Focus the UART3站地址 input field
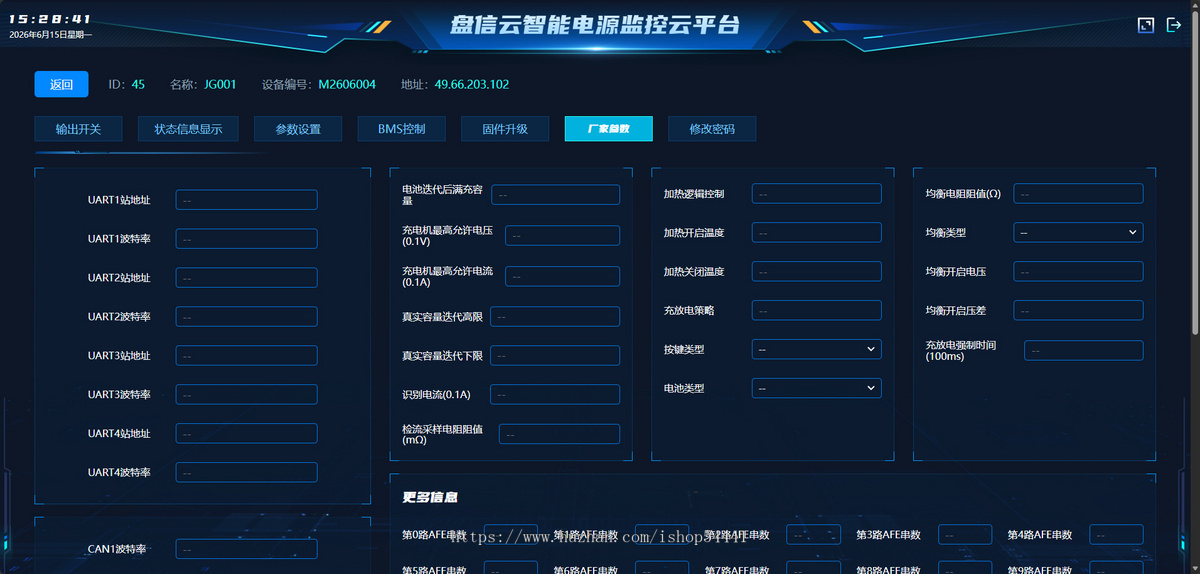 [x=246, y=356]
